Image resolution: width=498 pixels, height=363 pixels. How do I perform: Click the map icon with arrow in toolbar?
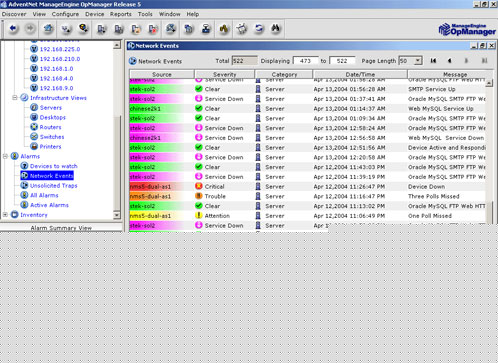click(171, 29)
